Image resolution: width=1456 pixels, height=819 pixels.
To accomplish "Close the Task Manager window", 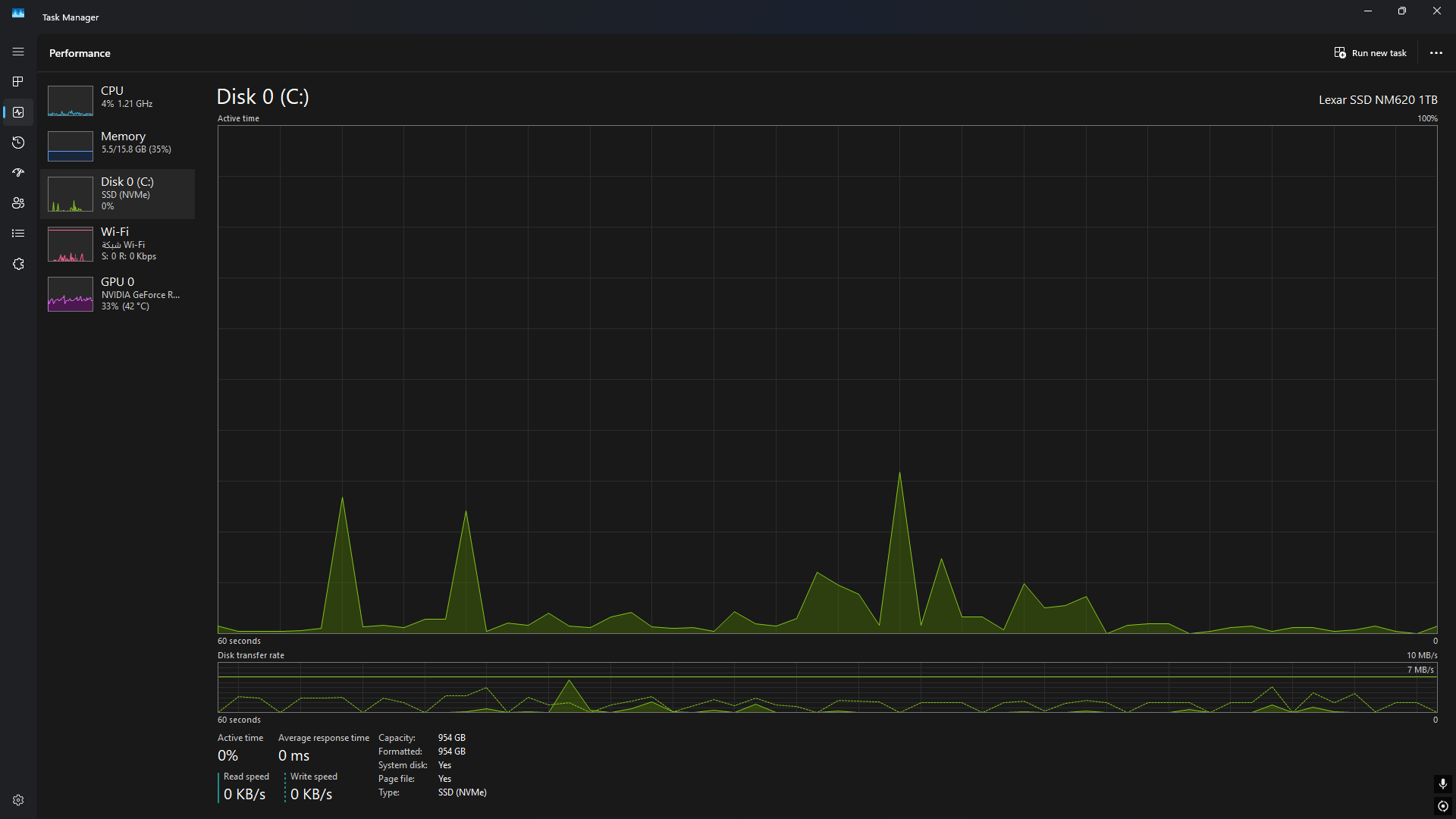I will coord(1437,11).
